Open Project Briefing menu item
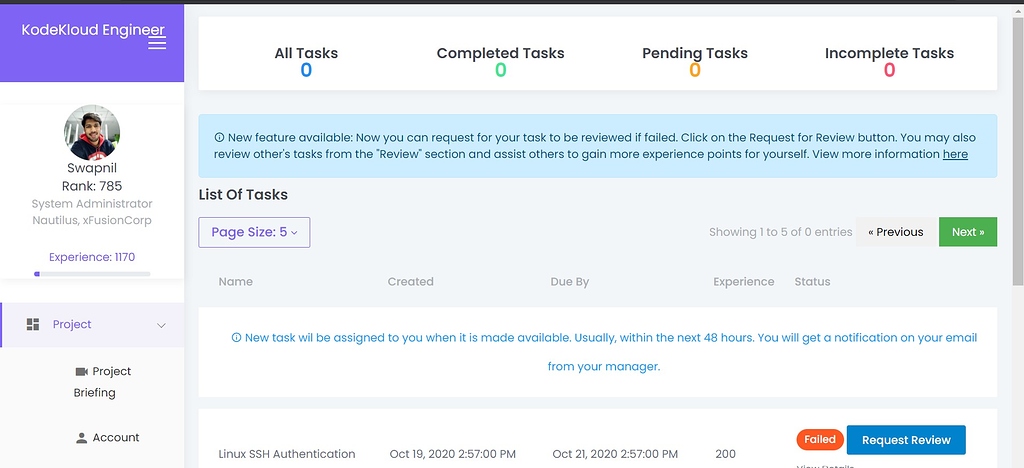The image size is (1024, 468). point(103,381)
